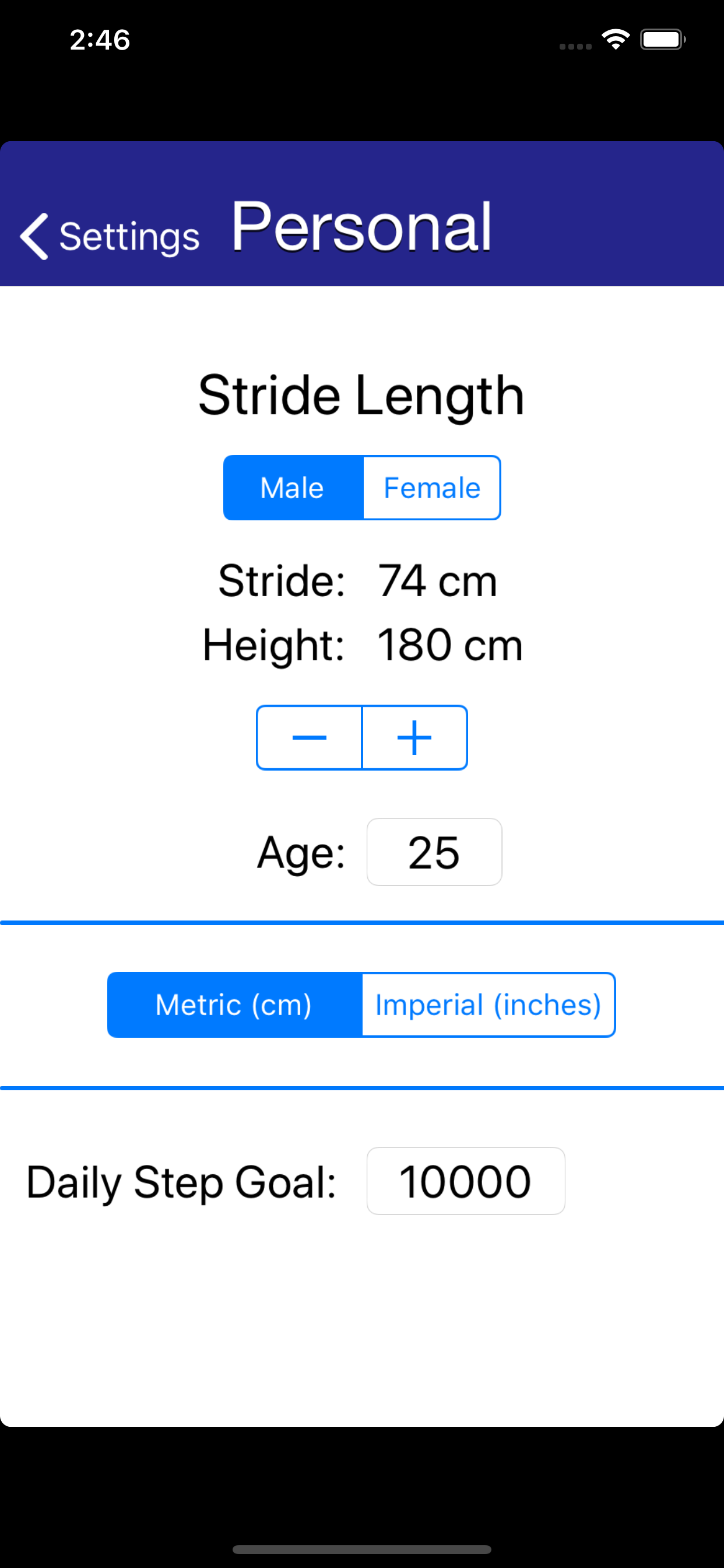The width and height of the screenshot is (724, 1568).
Task: Tap the Stride Length heading
Action: [361, 394]
